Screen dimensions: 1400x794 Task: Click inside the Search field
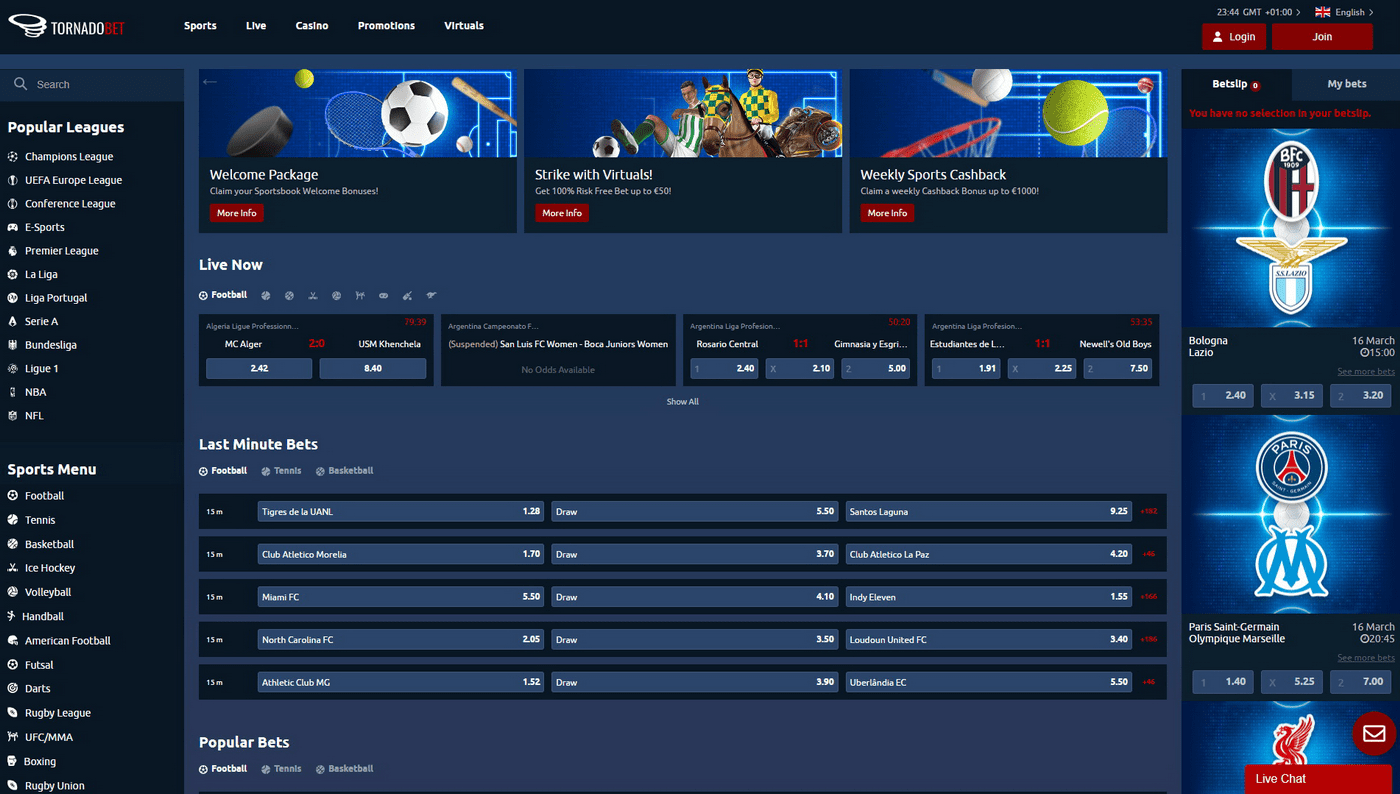point(92,84)
